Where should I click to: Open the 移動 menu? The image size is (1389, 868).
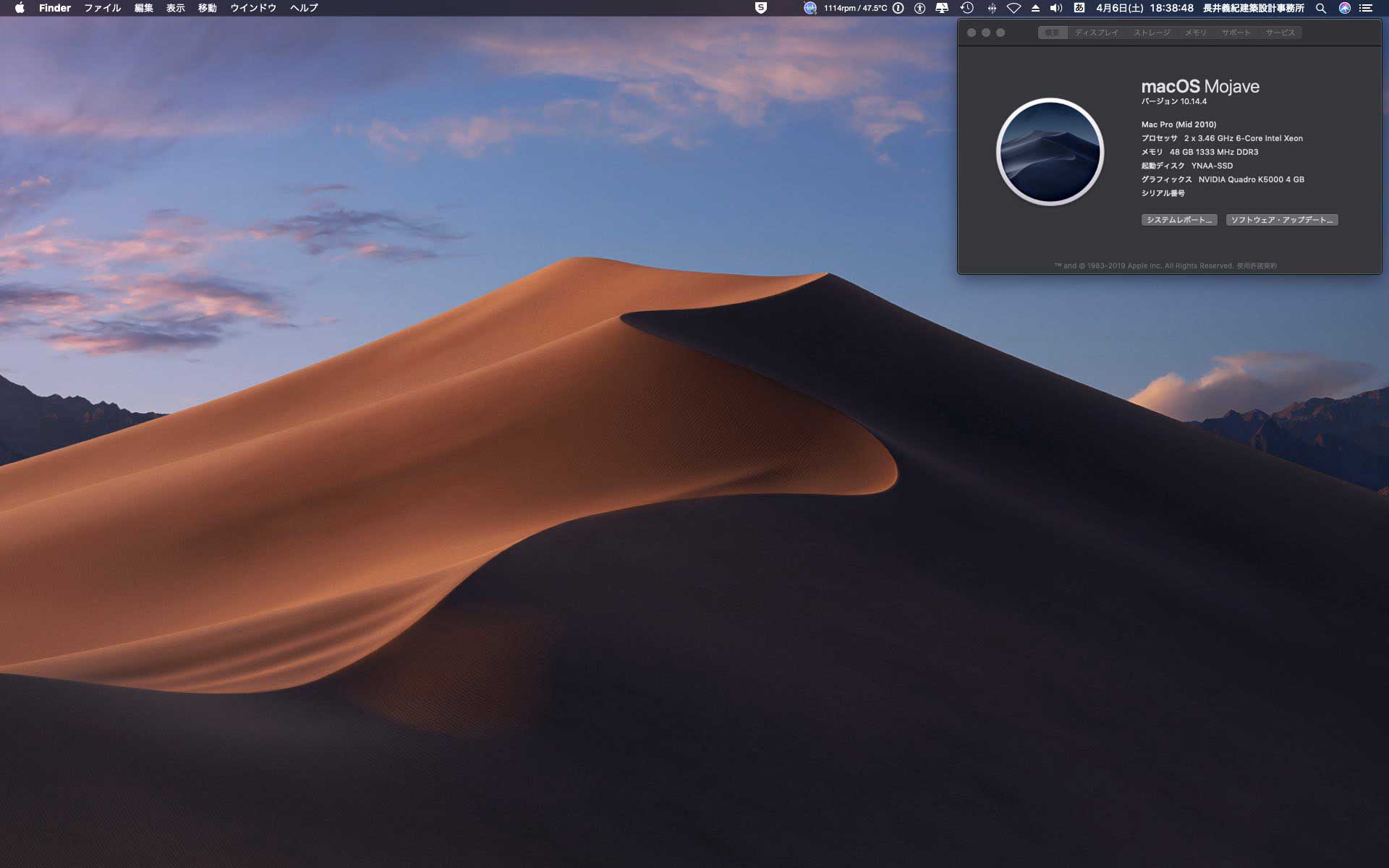[x=207, y=8]
